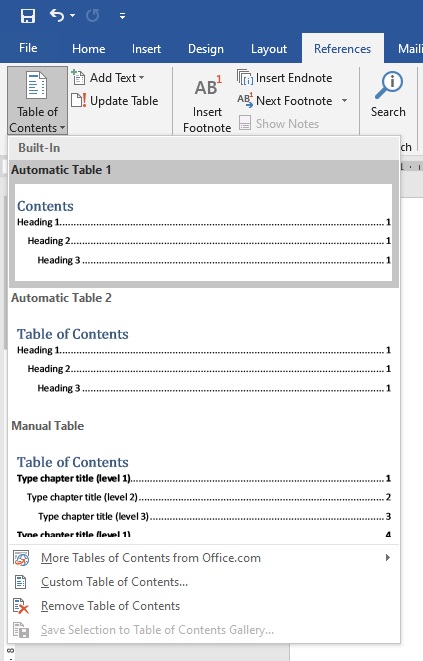The image size is (423, 661).
Task: Toggle the Table of Contents button
Action: coord(37,101)
